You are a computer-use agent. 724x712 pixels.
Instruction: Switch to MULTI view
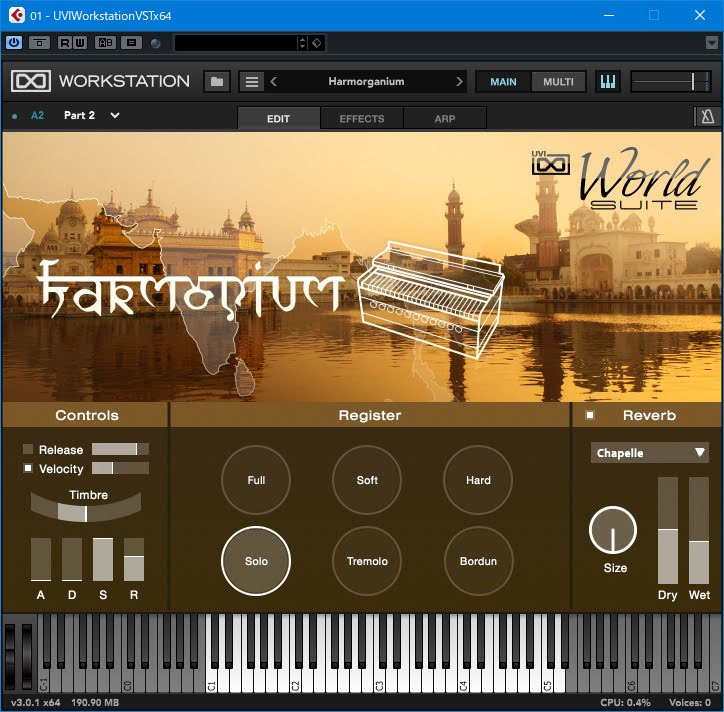coord(558,82)
